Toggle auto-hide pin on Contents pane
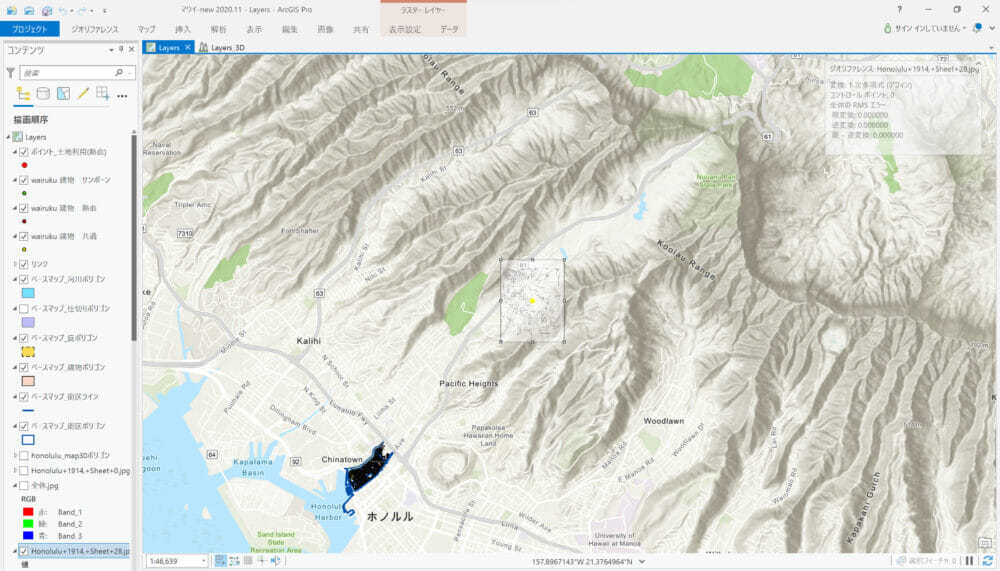The height and width of the screenshot is (571, 1000). [121, 49]
